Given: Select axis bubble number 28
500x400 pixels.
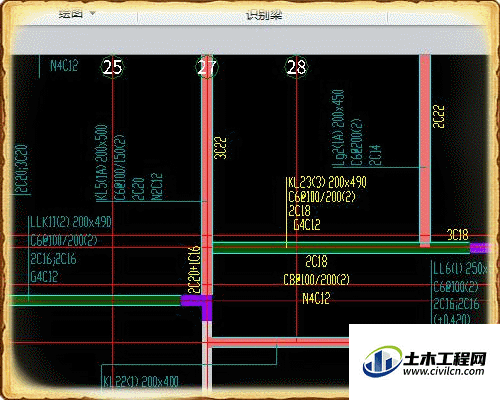Looking at the screenshot, I should point(296,67).
